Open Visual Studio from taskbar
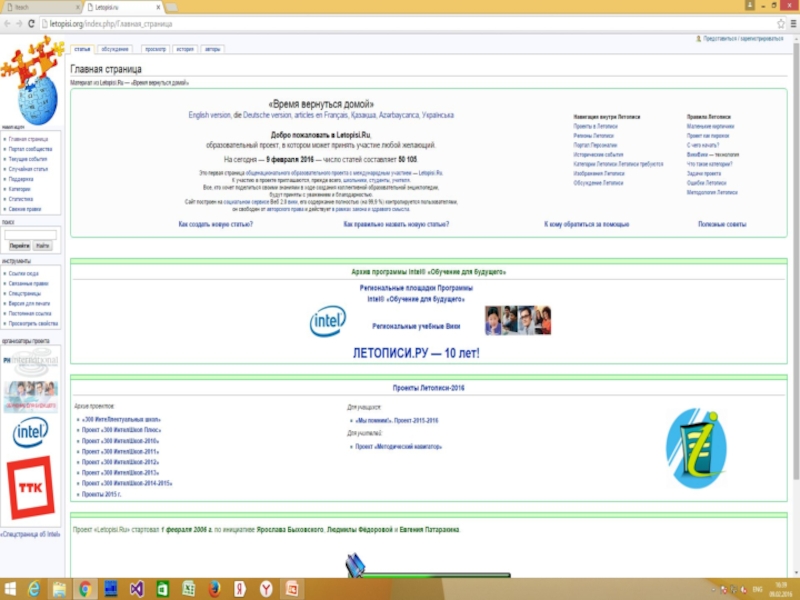Viewport: 800px width, 600px height. click(x=136, y=589)
